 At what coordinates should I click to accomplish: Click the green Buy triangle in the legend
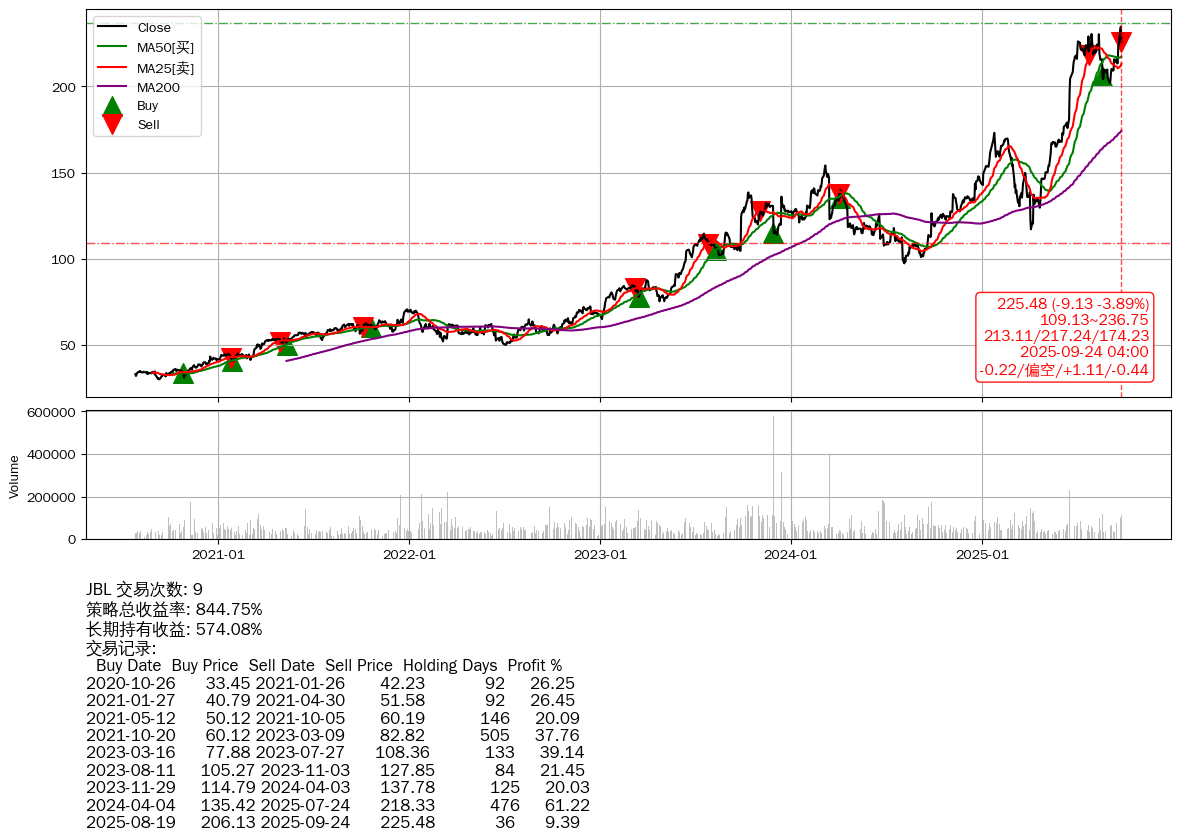(x=113, y=106)
